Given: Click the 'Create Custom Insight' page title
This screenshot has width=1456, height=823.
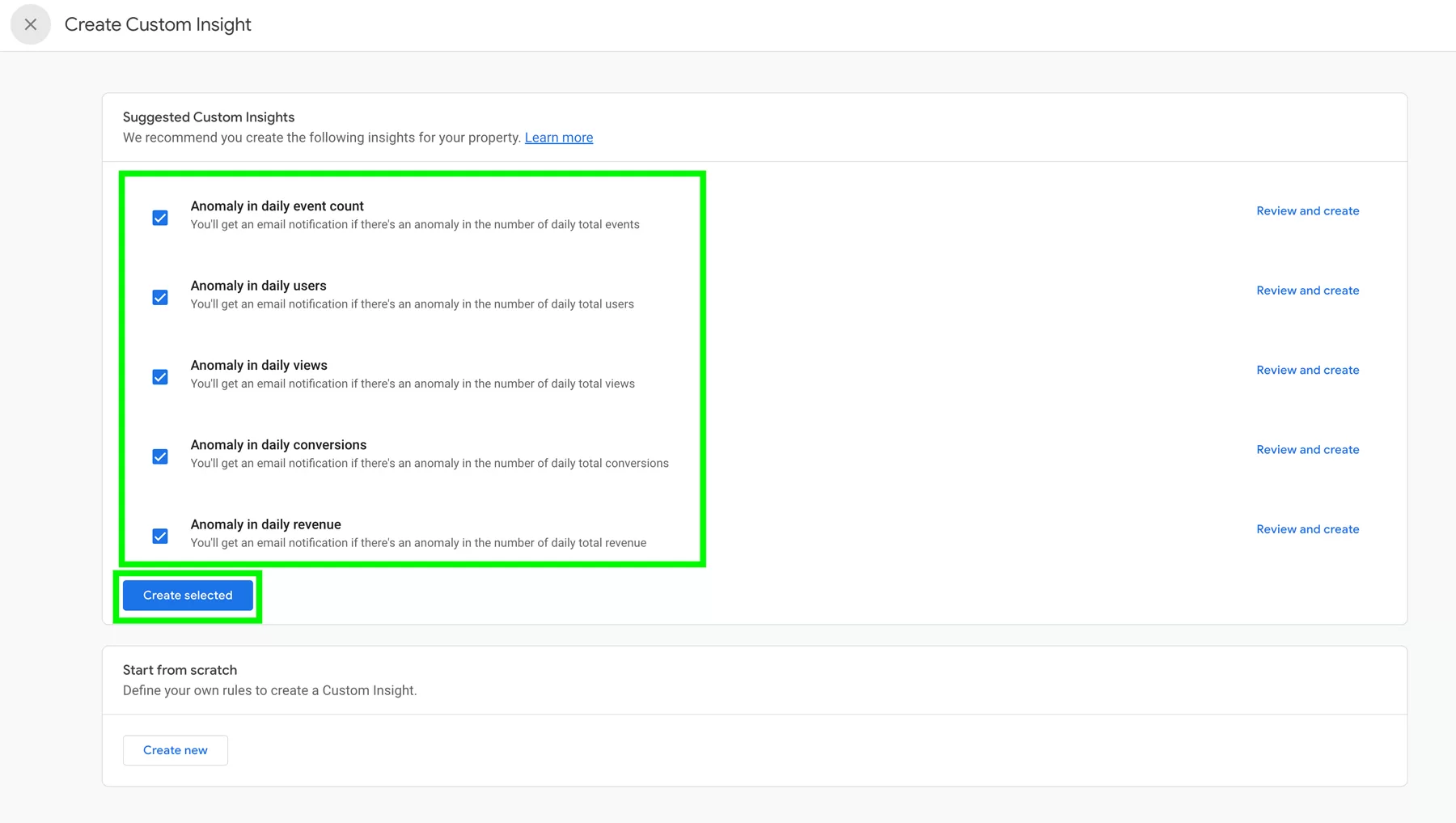Looking at the screenshot, I should 158,24.
